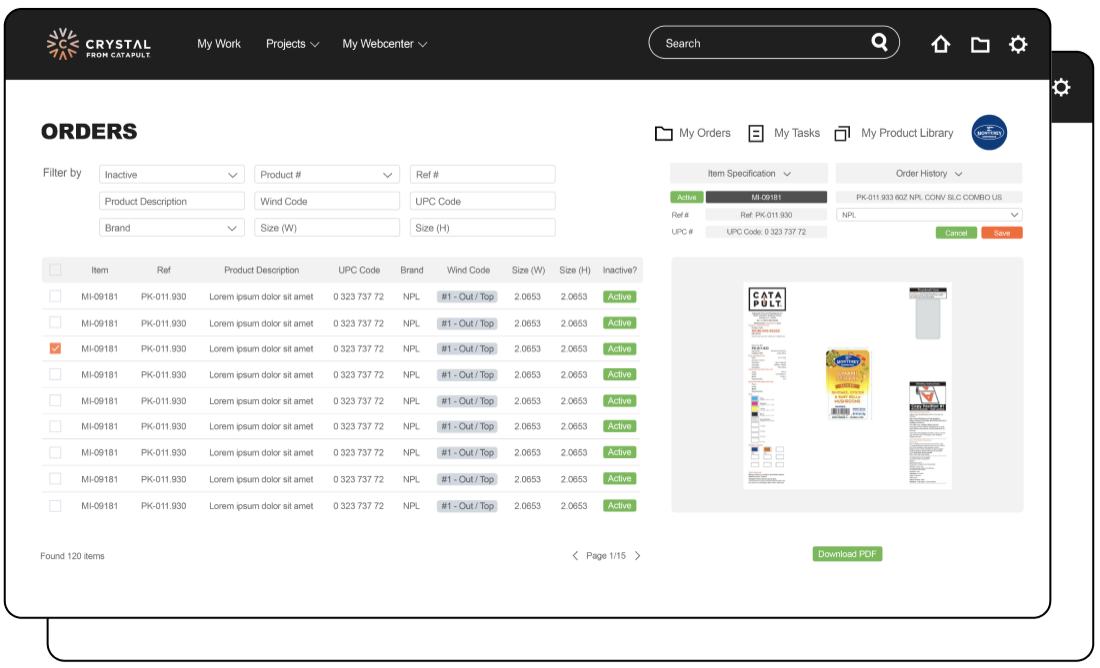Screen dimensions: 1100x668
Task: Click the UPC Code filter field
Action: coord(482,201)
